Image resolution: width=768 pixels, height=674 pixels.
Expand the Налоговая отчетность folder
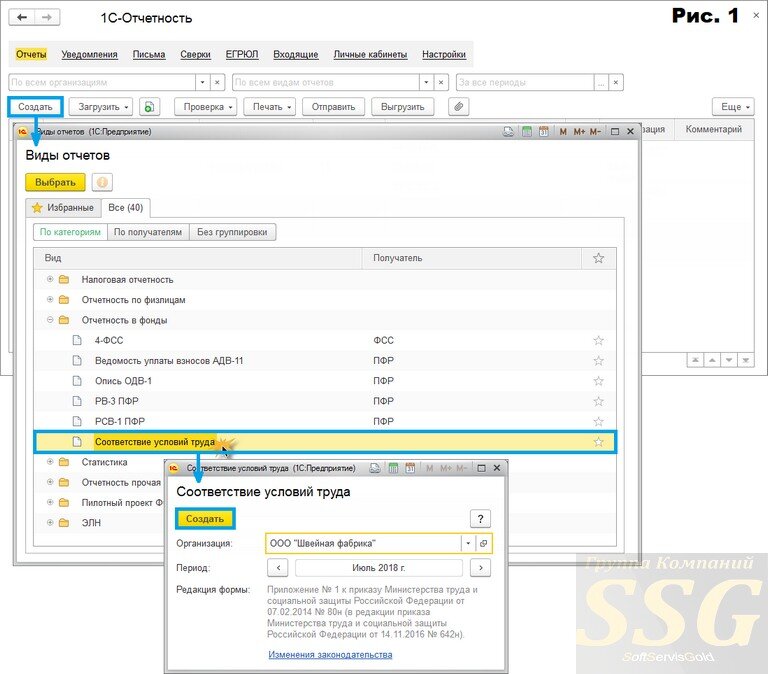(x=50, y=279)
